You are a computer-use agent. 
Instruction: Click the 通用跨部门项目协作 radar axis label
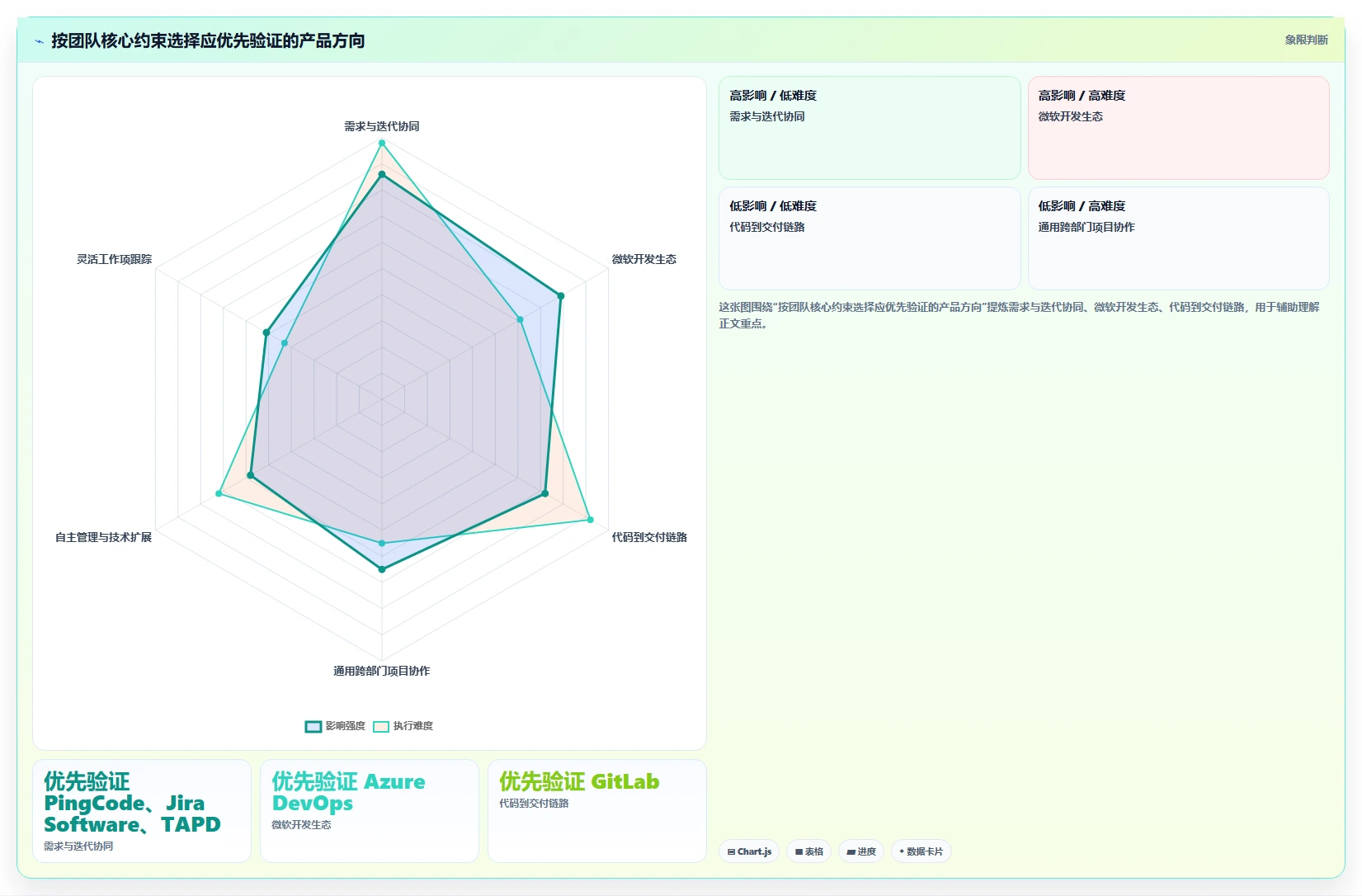382,671
